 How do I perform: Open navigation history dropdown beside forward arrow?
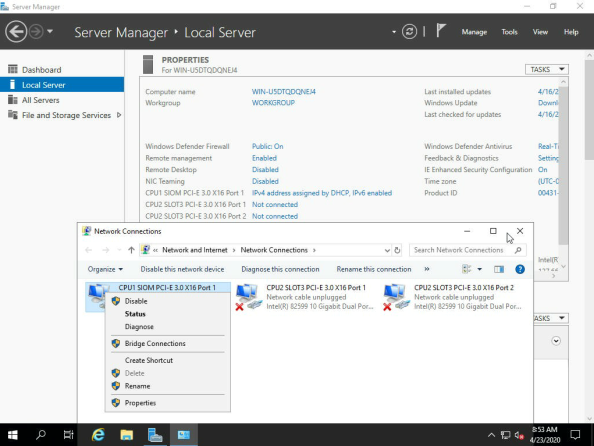tap(50, 31)
